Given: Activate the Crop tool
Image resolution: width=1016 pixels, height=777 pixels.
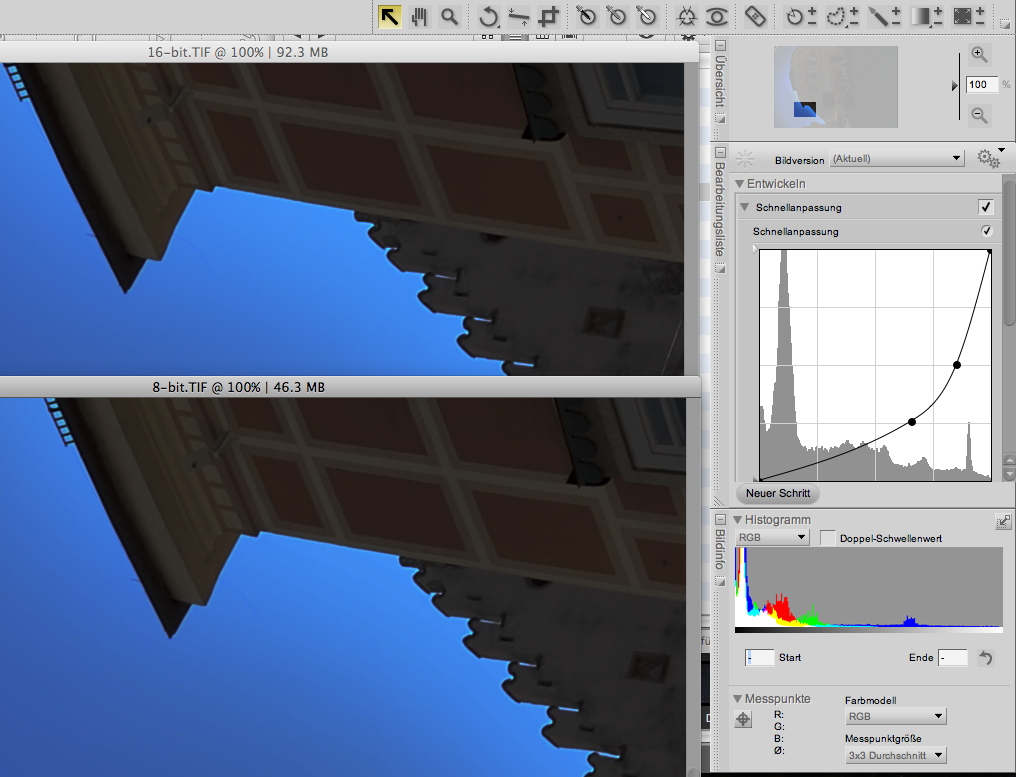Looking at the screenshot, I should (548, 16).
